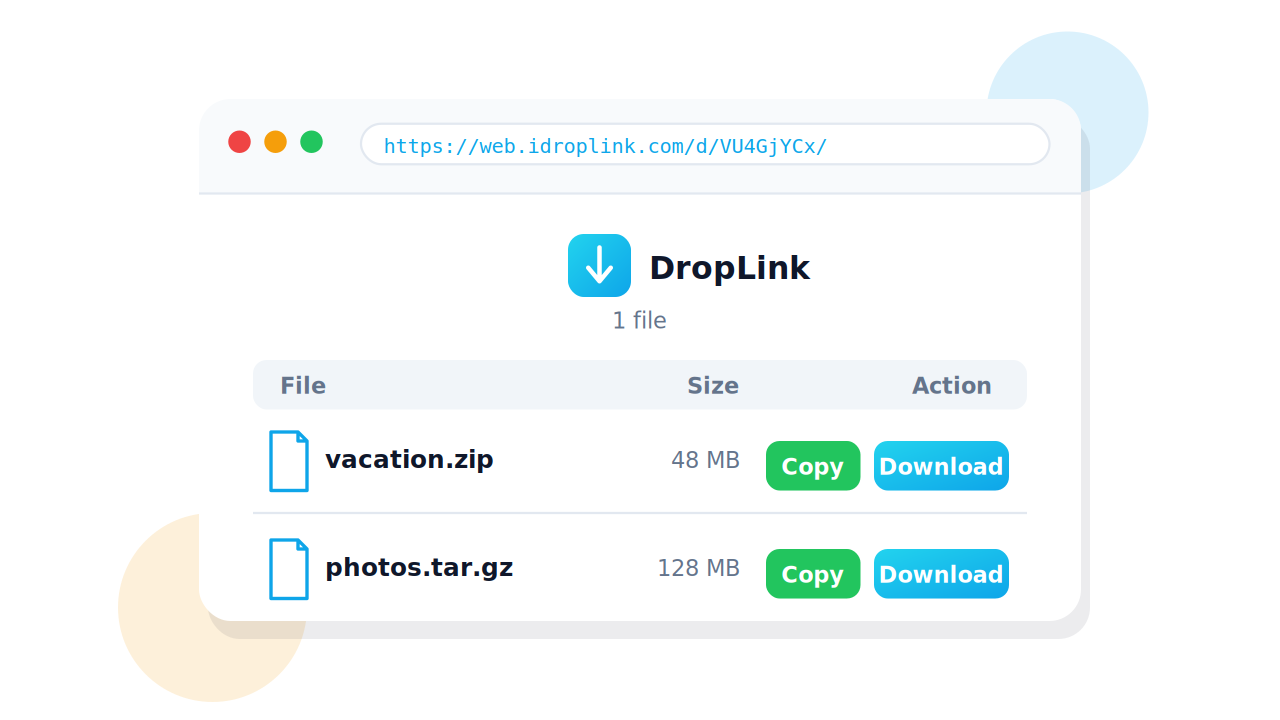Click the Action column header

click(952, 386)
